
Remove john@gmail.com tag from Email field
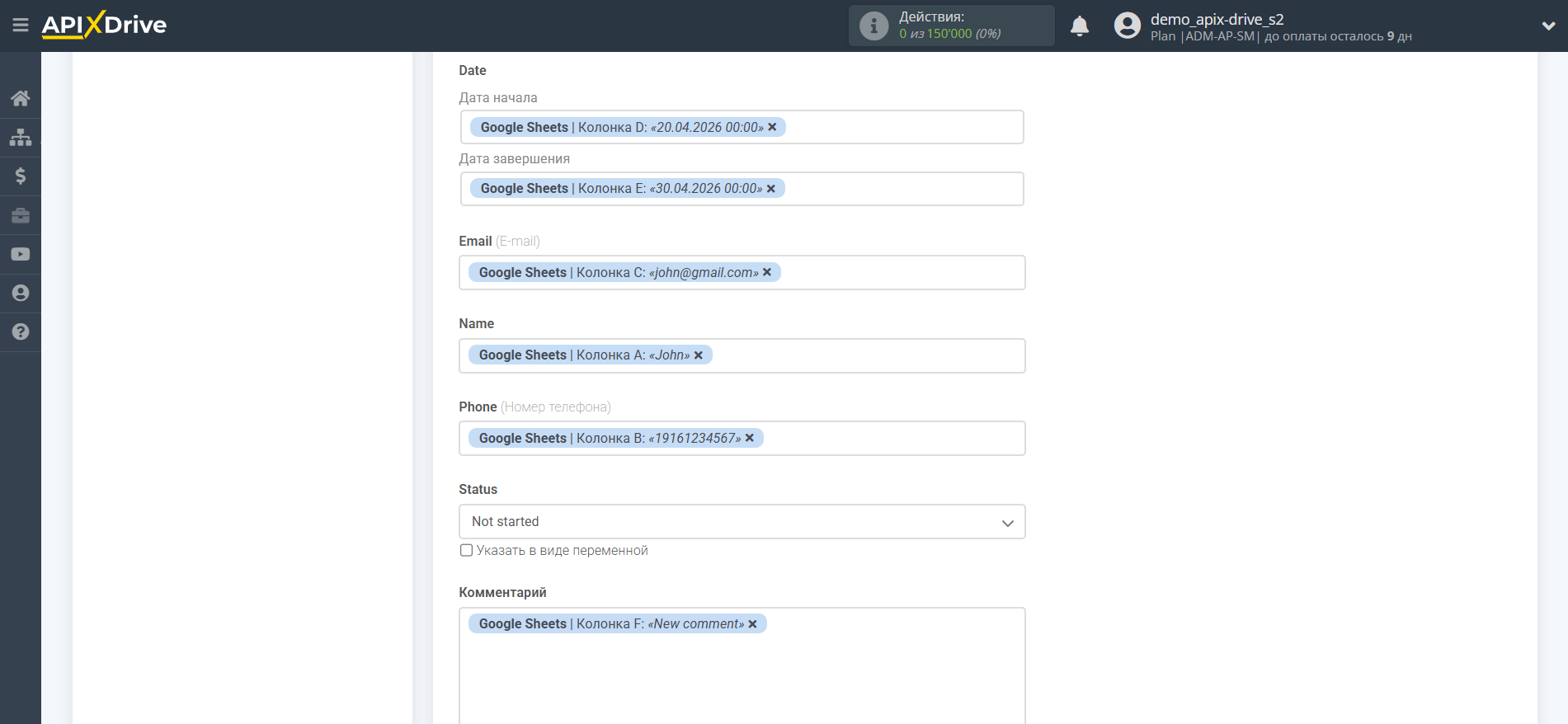point(767,272)
